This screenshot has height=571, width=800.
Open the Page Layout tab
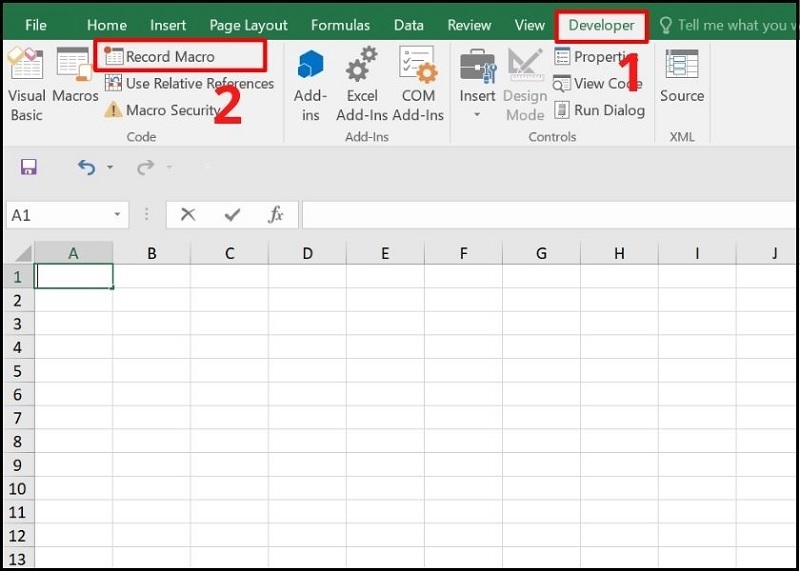pyautogui.click(x=248, y=25)
